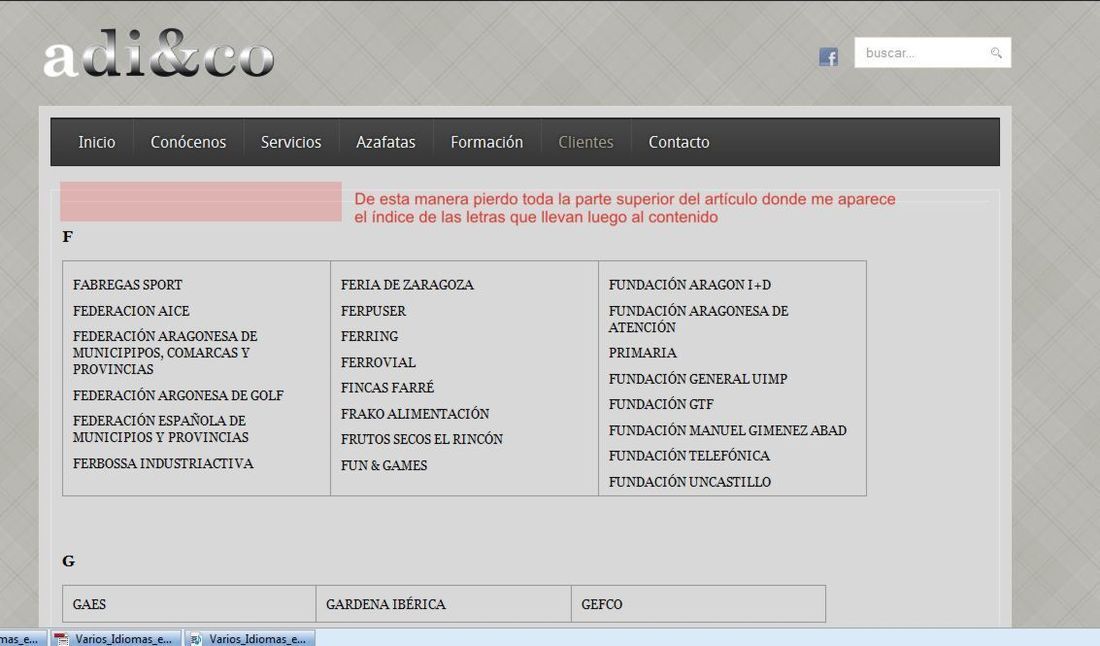The height and width of the screenshot is (646, 1100).
Task: Open the Facebook page icon
Action: tap(829, 57)
